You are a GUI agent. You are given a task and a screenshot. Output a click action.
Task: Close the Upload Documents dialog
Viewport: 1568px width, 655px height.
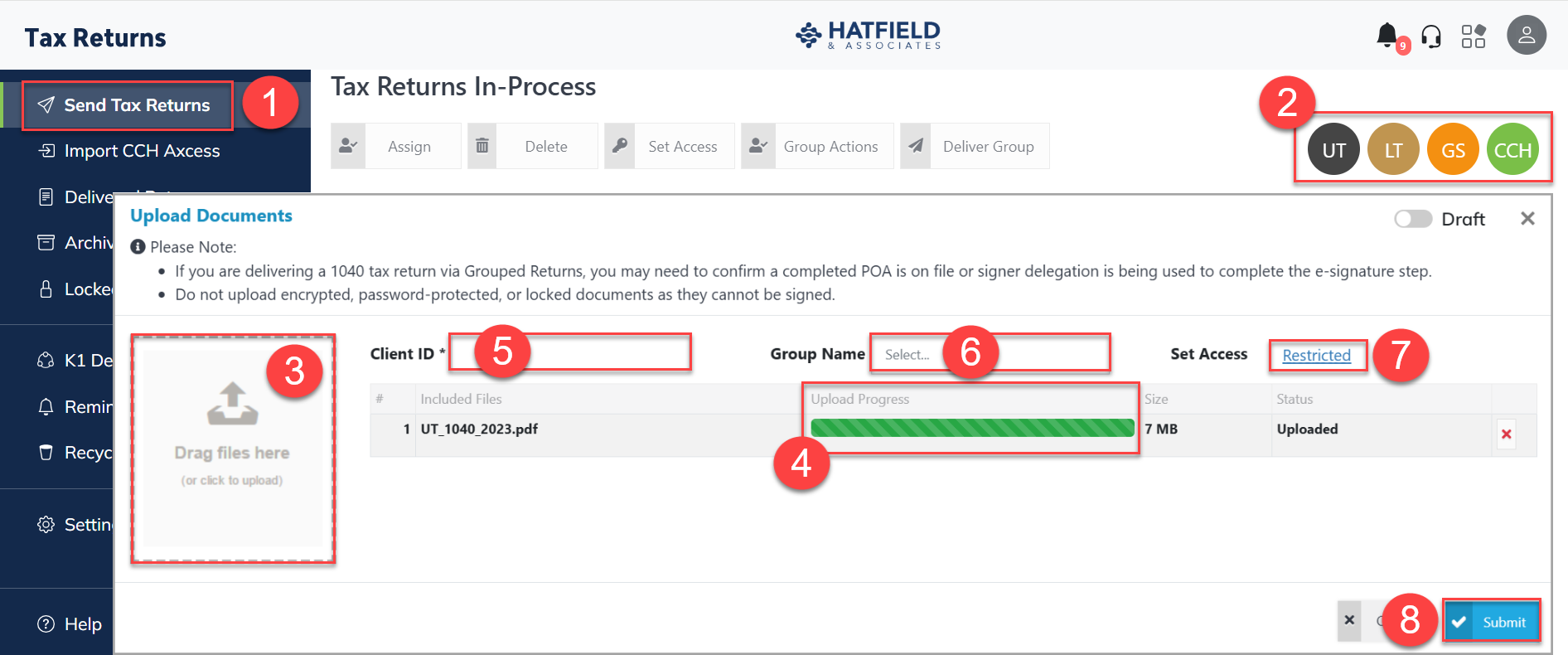[1527, 218]
